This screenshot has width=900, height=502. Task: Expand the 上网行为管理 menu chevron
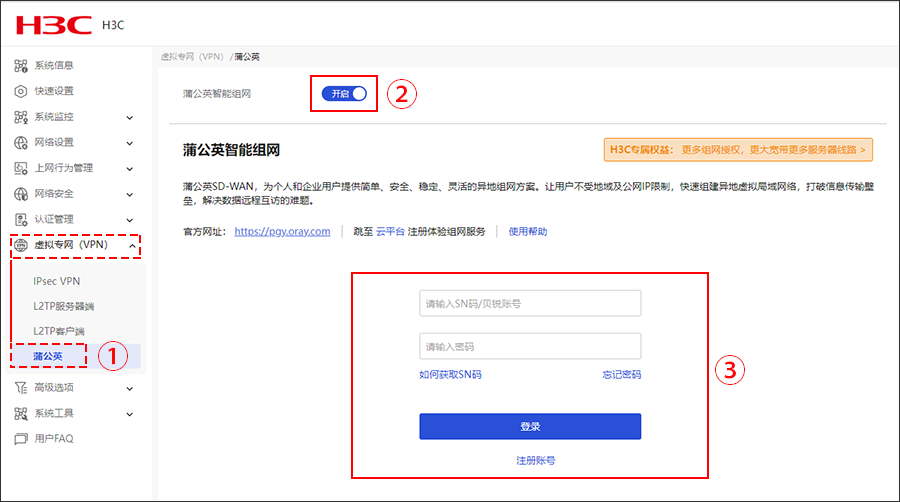click(x=130, y=169)
